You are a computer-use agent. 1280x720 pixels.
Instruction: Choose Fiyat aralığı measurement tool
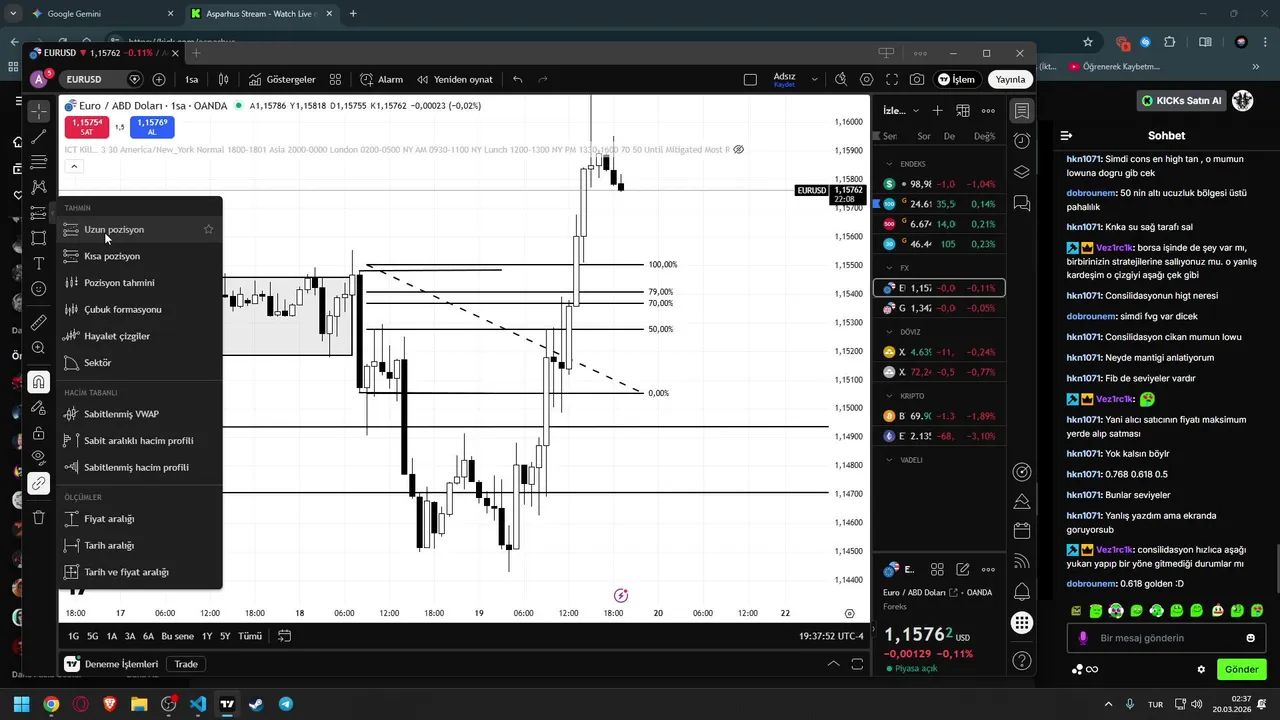tap(140, 519)
